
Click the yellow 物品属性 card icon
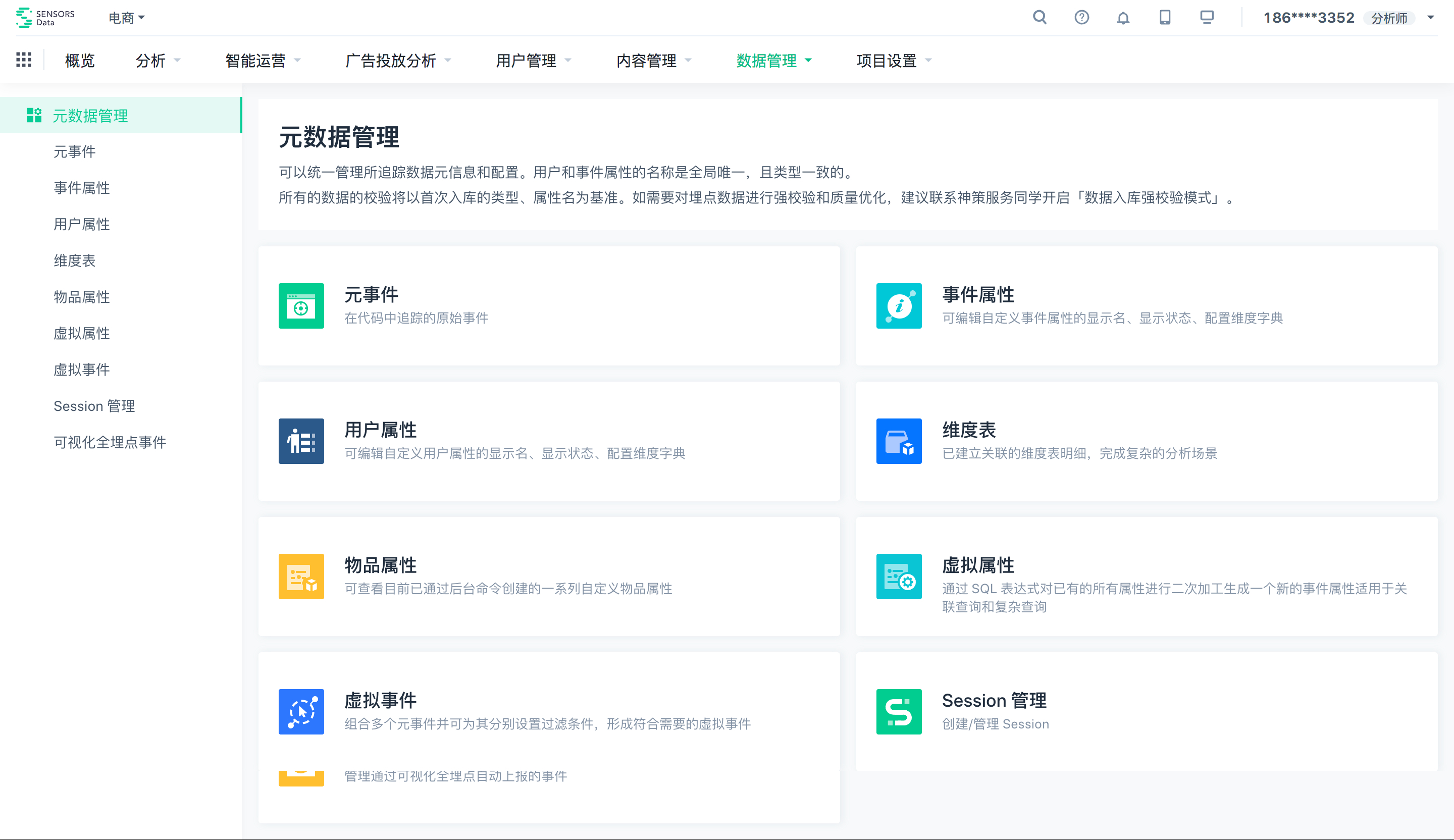click(301, 576)
